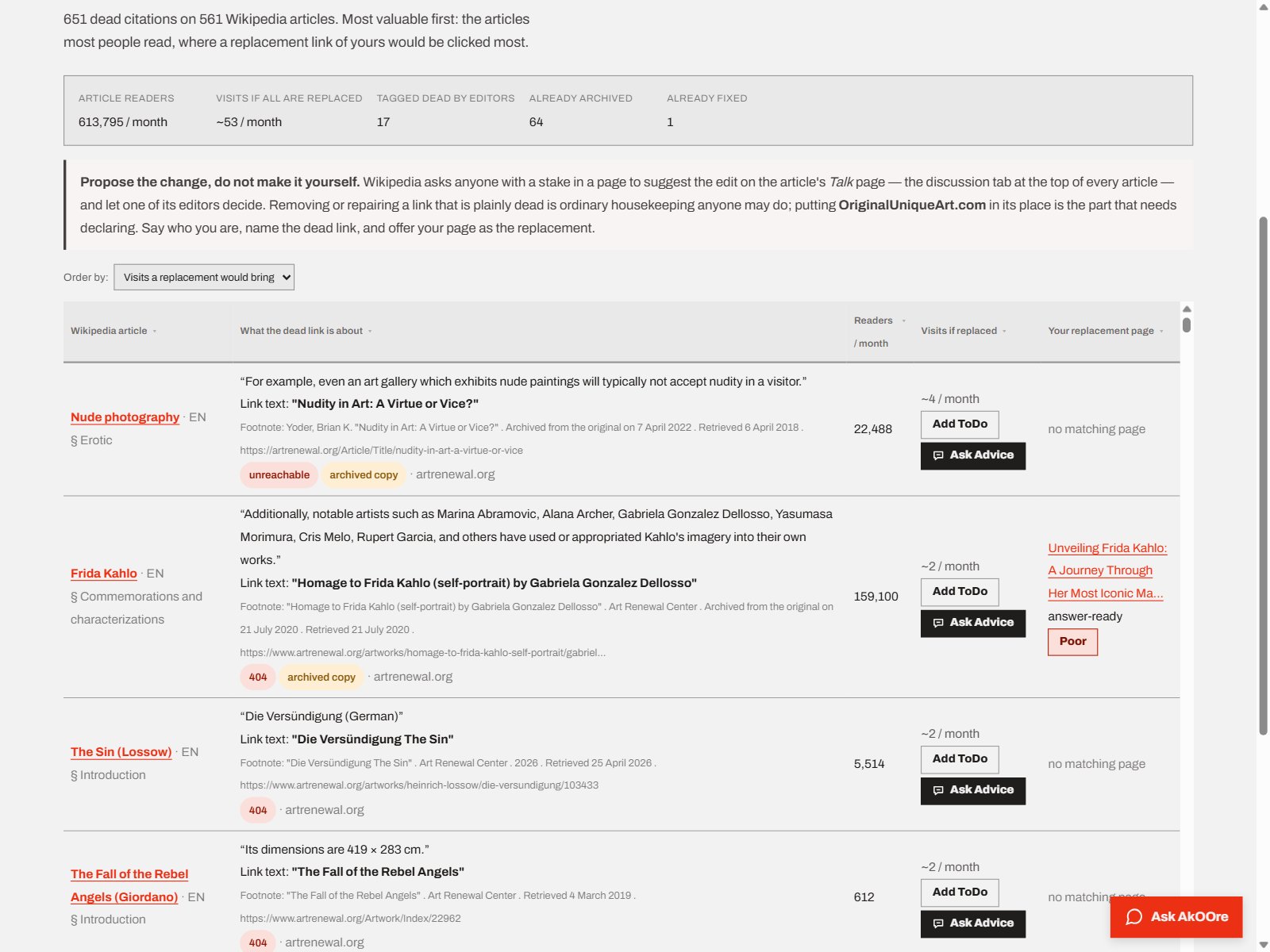Open the Ask AkOOre chat button
The height and width of the screenshot is (952, 1270).
pyautogui.click(x=1176, y=917)
